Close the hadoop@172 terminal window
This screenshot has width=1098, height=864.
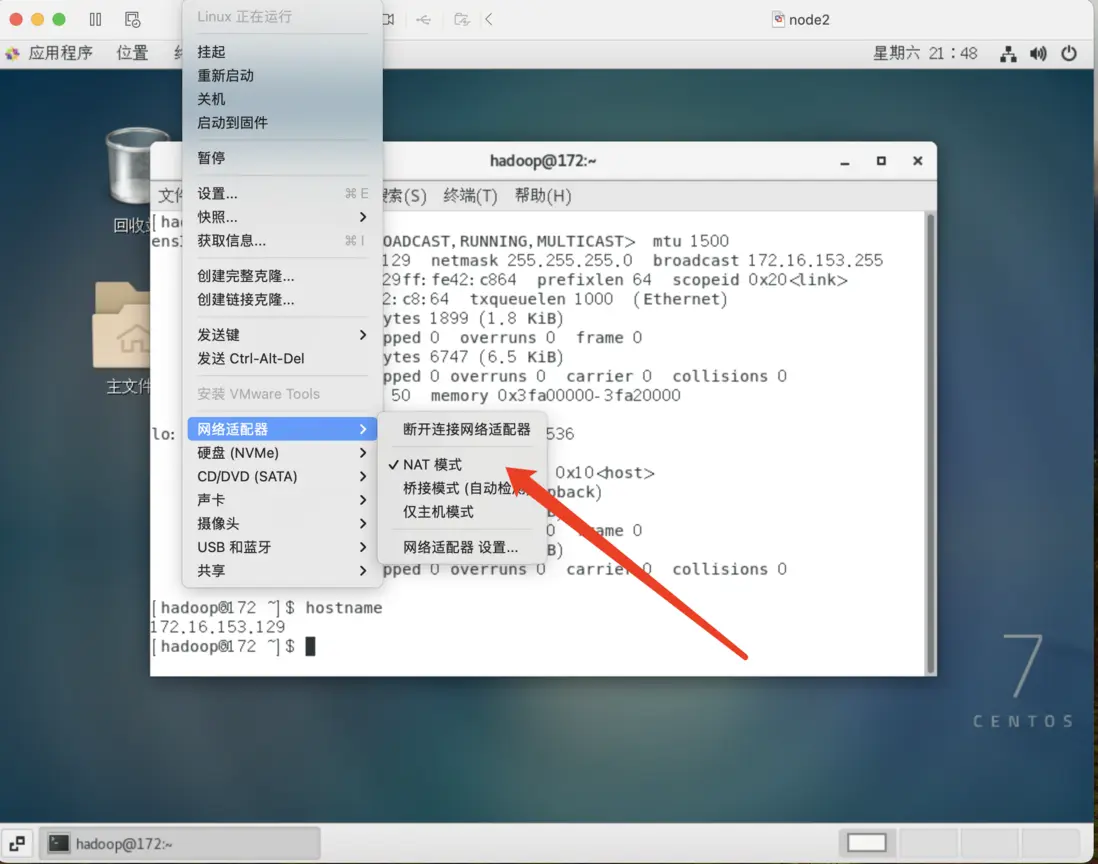click(x=917, y=161)
